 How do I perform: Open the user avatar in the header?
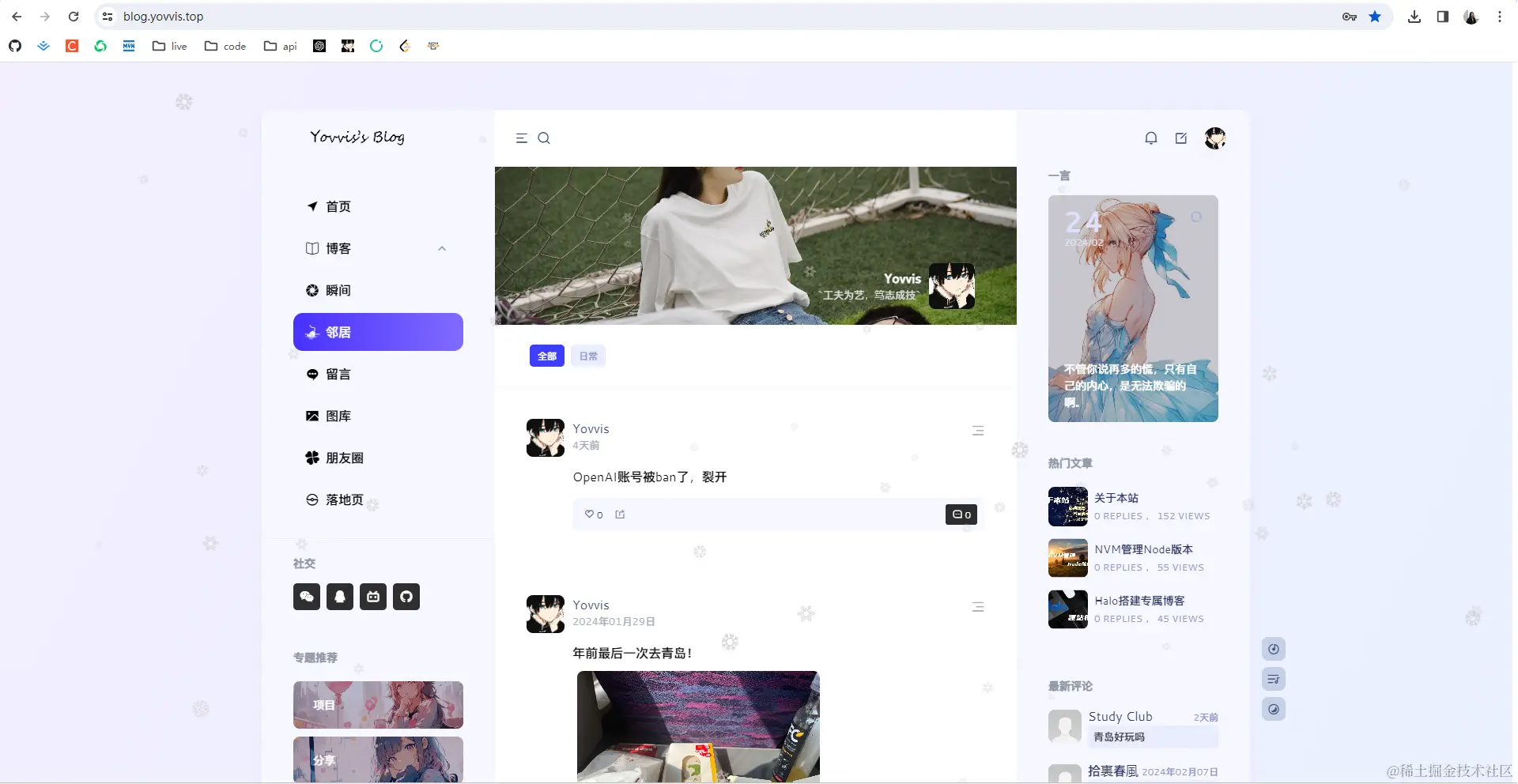click(1215, 138)
